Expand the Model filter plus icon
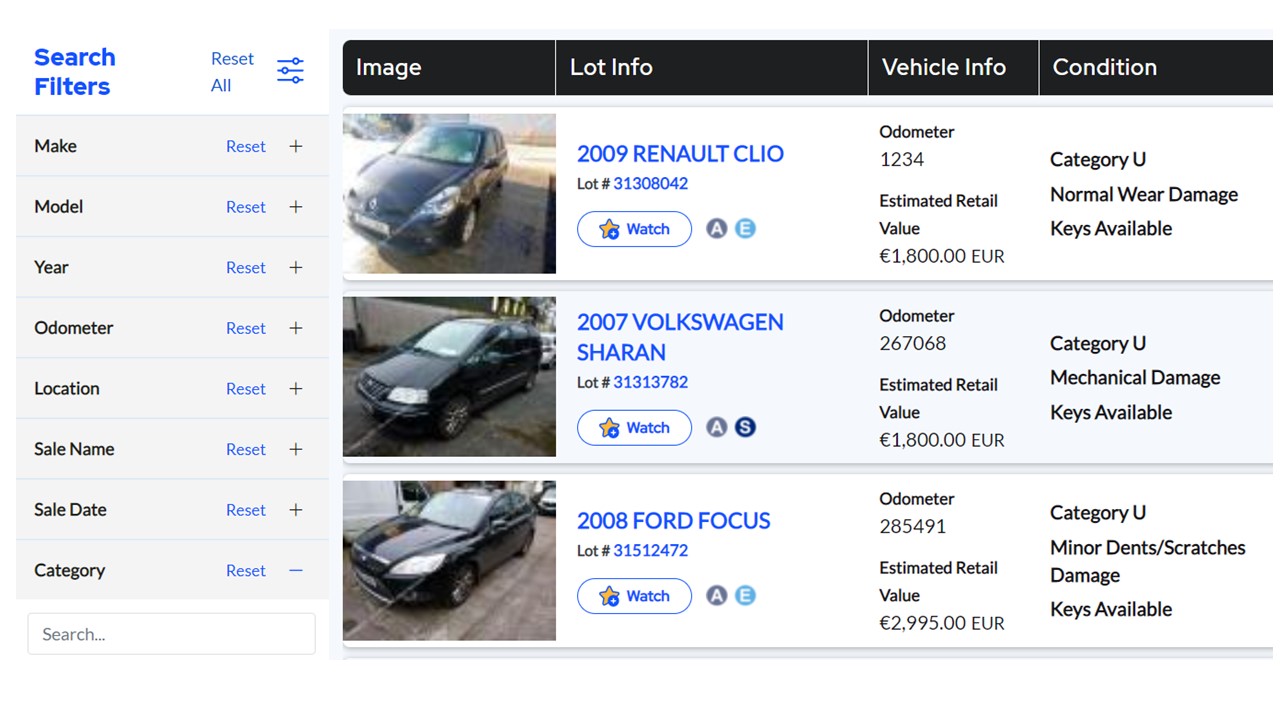This screenshot has width=1280, height=720. 296,207
